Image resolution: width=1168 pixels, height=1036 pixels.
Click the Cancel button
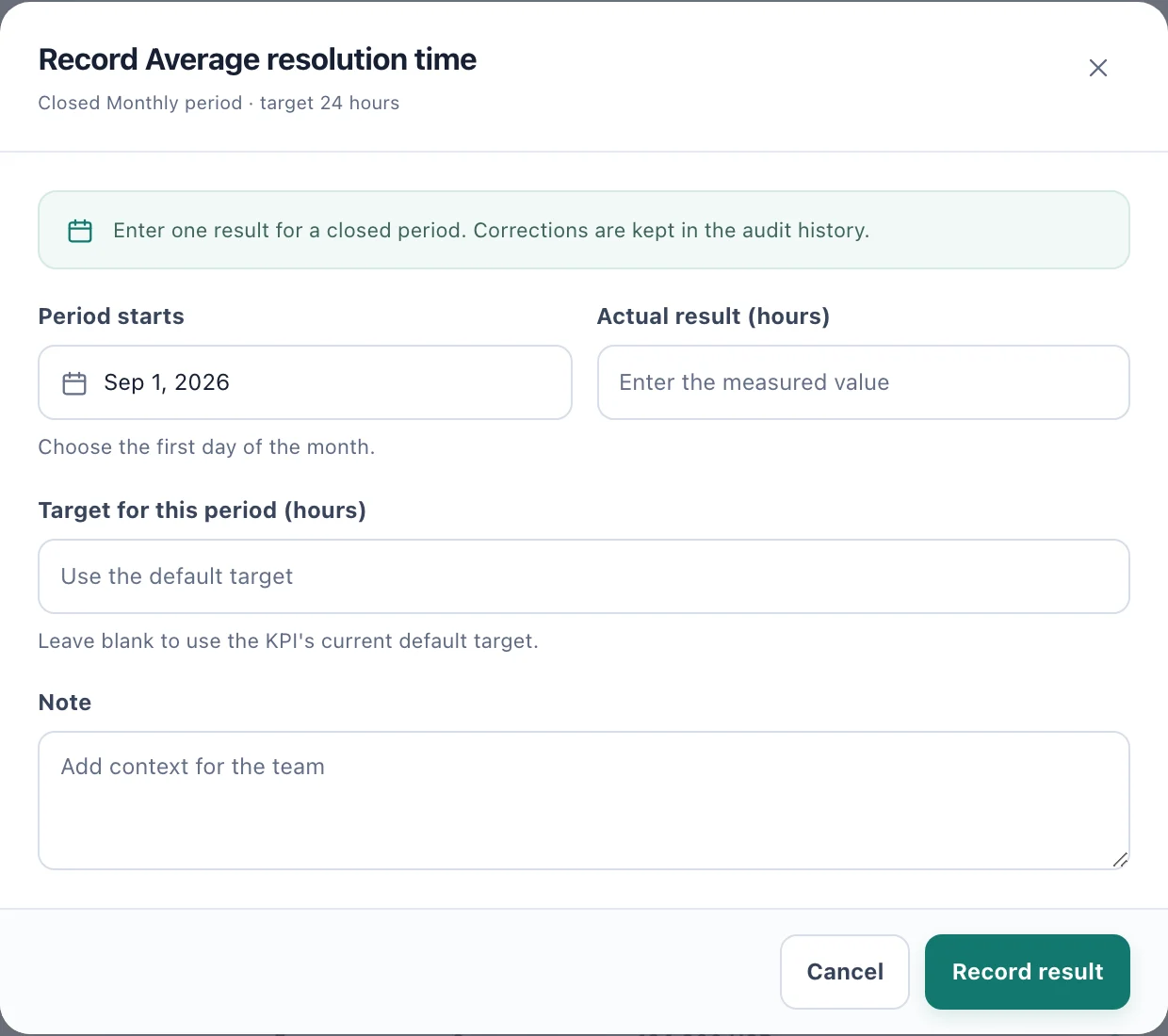(845, 972)
